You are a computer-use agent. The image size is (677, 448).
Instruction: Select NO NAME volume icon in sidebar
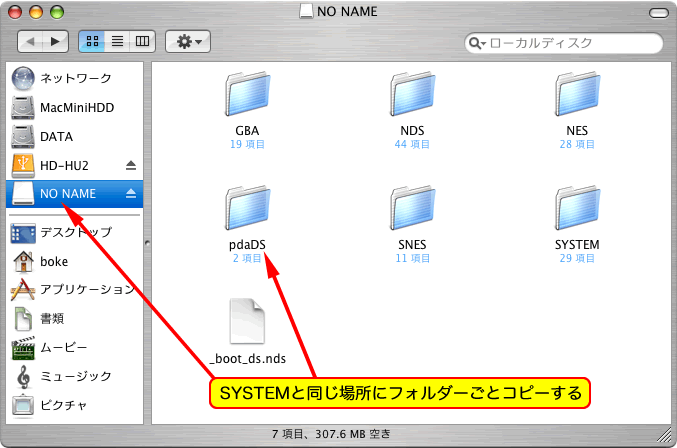[x=23, y=193]
